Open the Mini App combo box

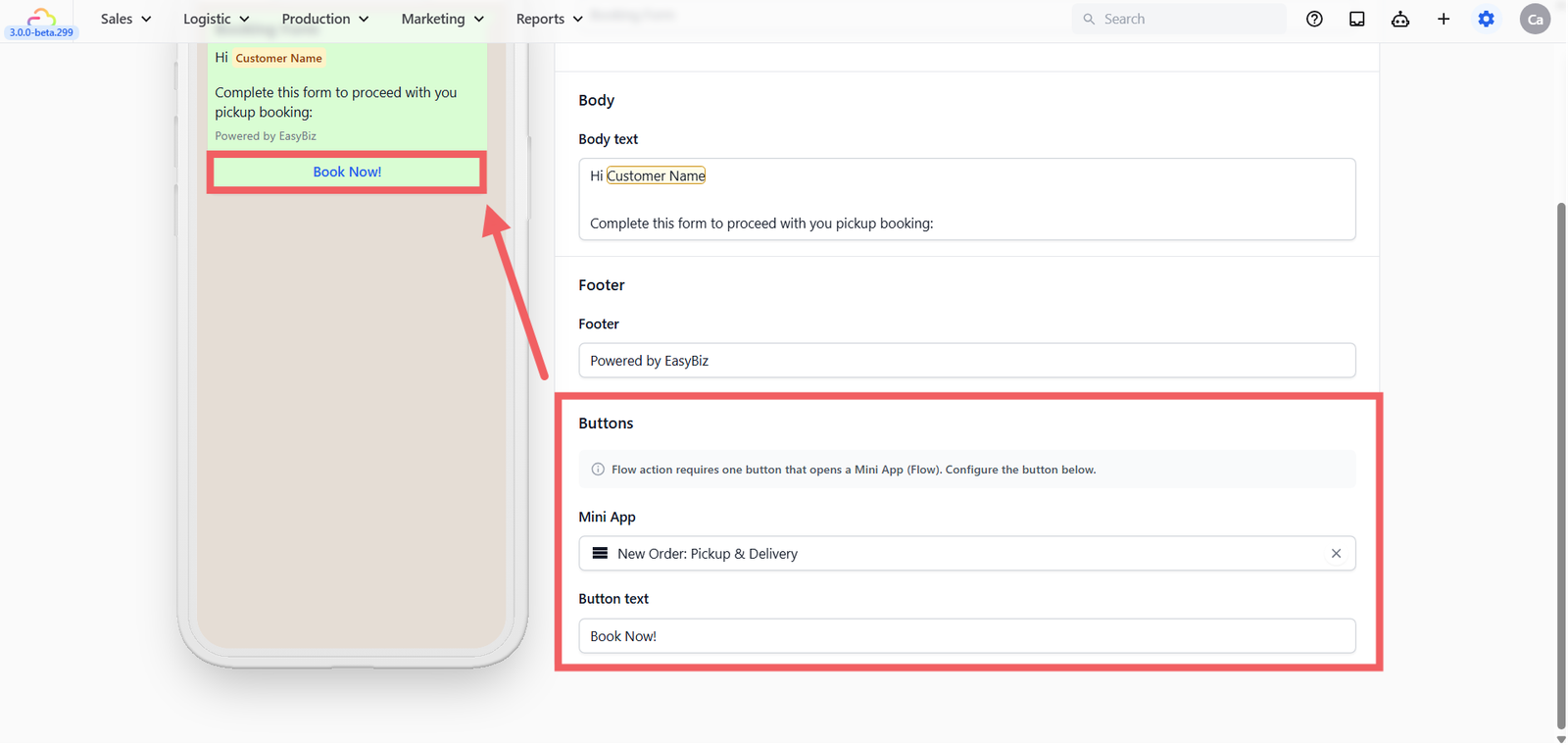[x=967, y=554]
